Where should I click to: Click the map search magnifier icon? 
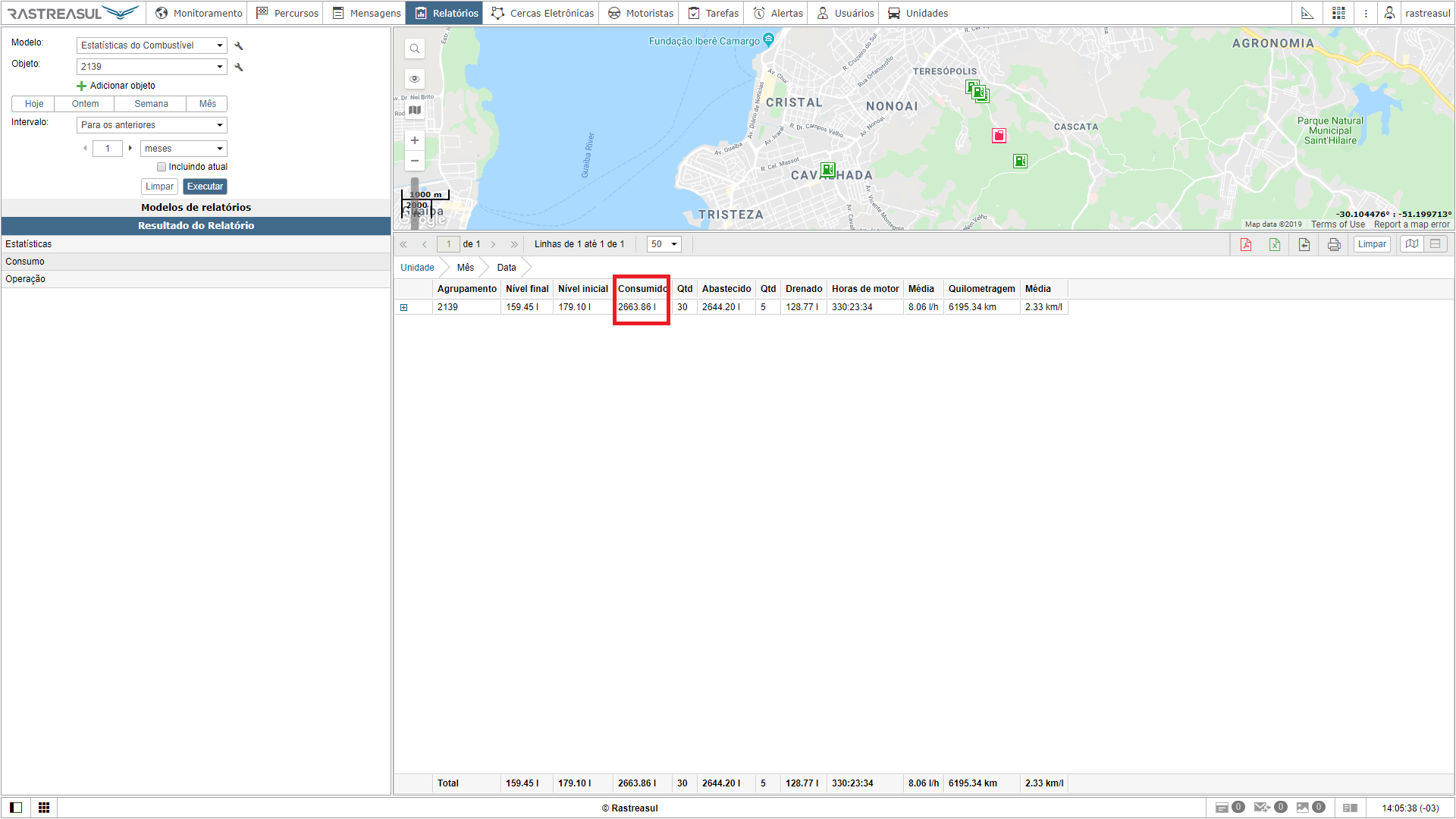(415, 49)
